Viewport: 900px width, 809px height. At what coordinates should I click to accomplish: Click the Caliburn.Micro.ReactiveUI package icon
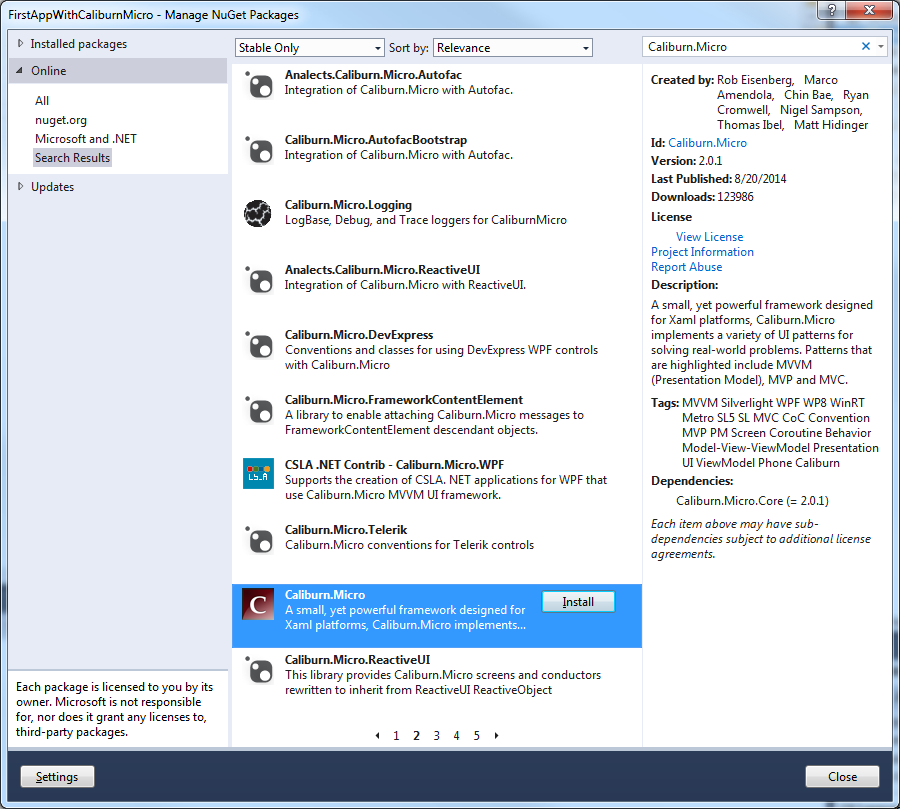(259, 669)
